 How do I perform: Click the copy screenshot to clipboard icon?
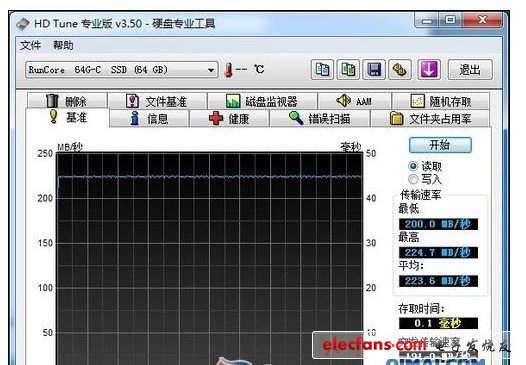348,69
